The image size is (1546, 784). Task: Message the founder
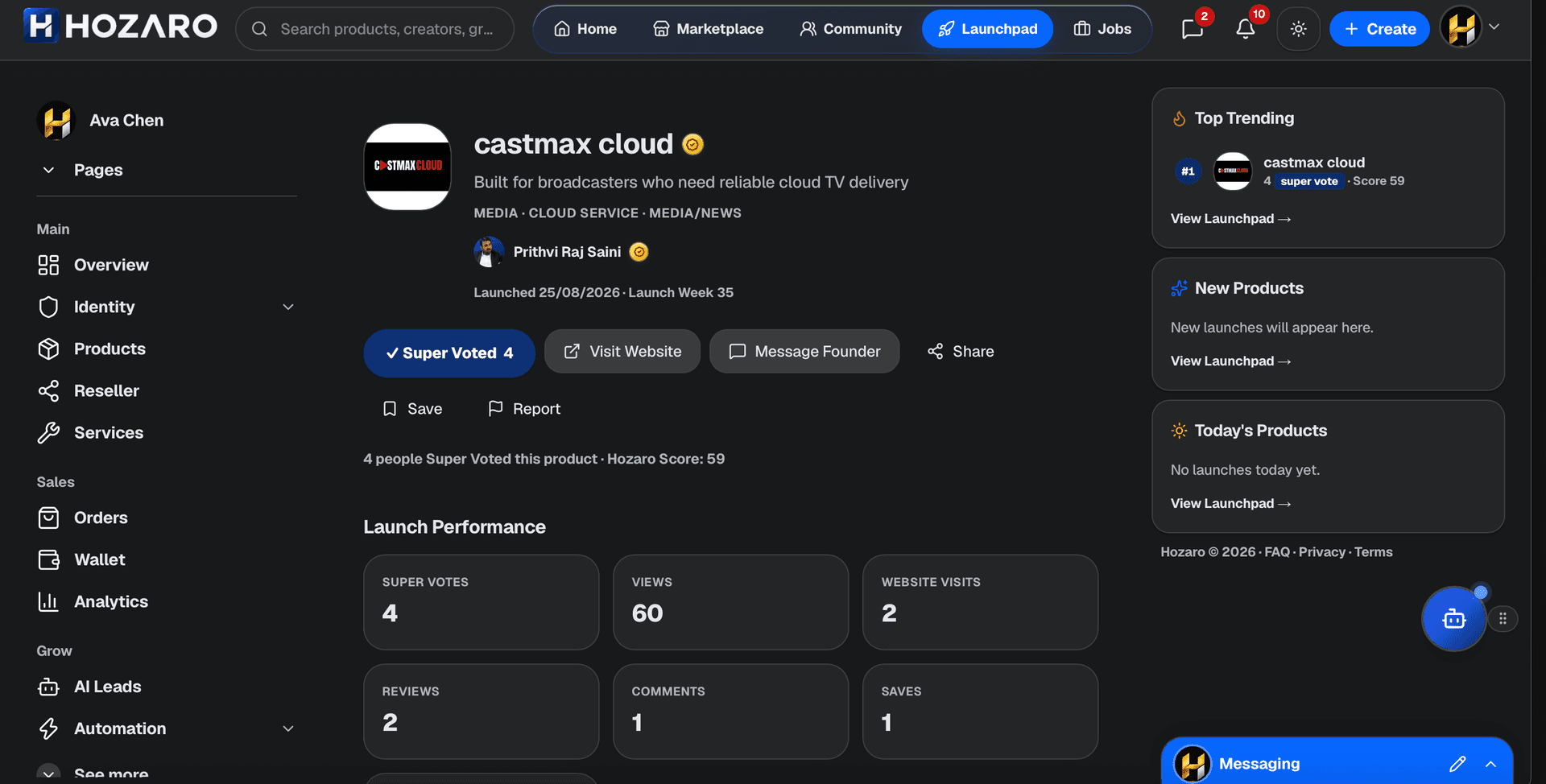(804, 351)
